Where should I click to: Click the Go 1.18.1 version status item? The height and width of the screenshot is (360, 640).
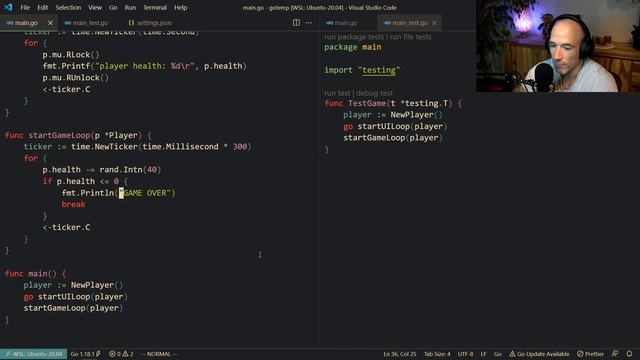point(85,354)
